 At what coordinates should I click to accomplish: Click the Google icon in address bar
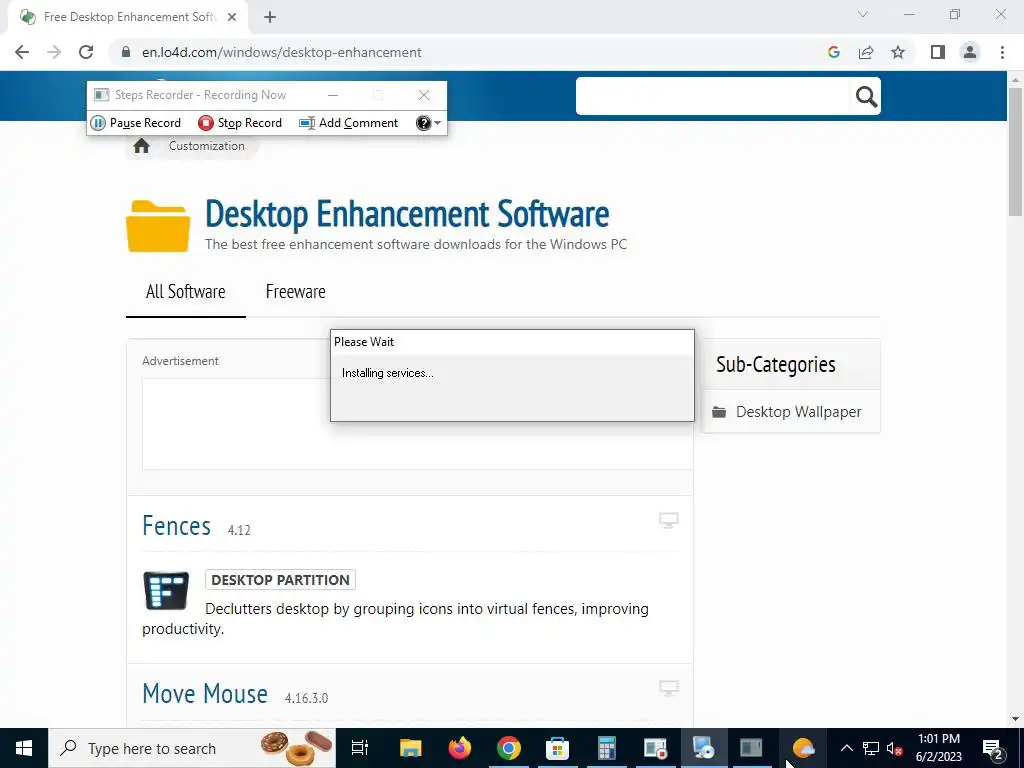[833, 52]
